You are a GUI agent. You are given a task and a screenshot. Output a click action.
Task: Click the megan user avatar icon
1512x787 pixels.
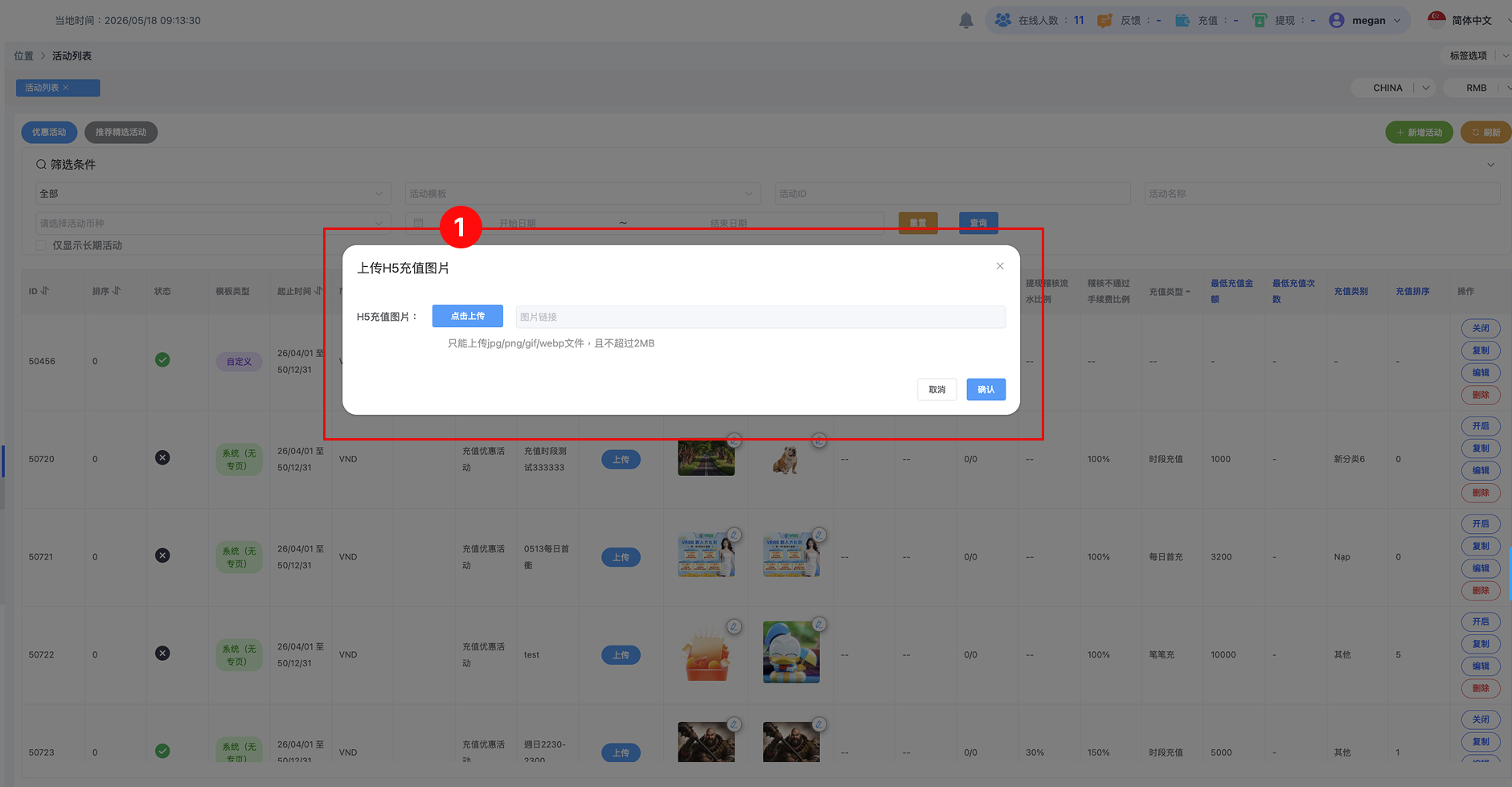1337,20
